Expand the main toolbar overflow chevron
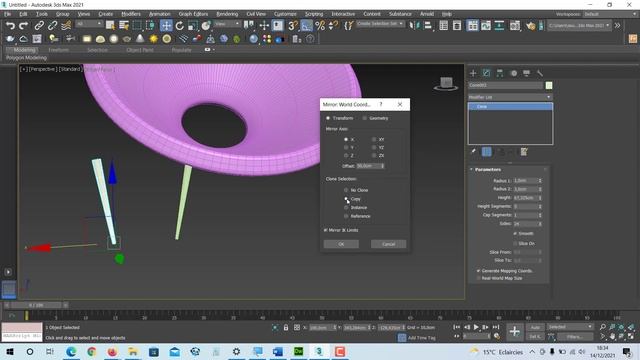The image size is (640, 360). coord(618,25)
